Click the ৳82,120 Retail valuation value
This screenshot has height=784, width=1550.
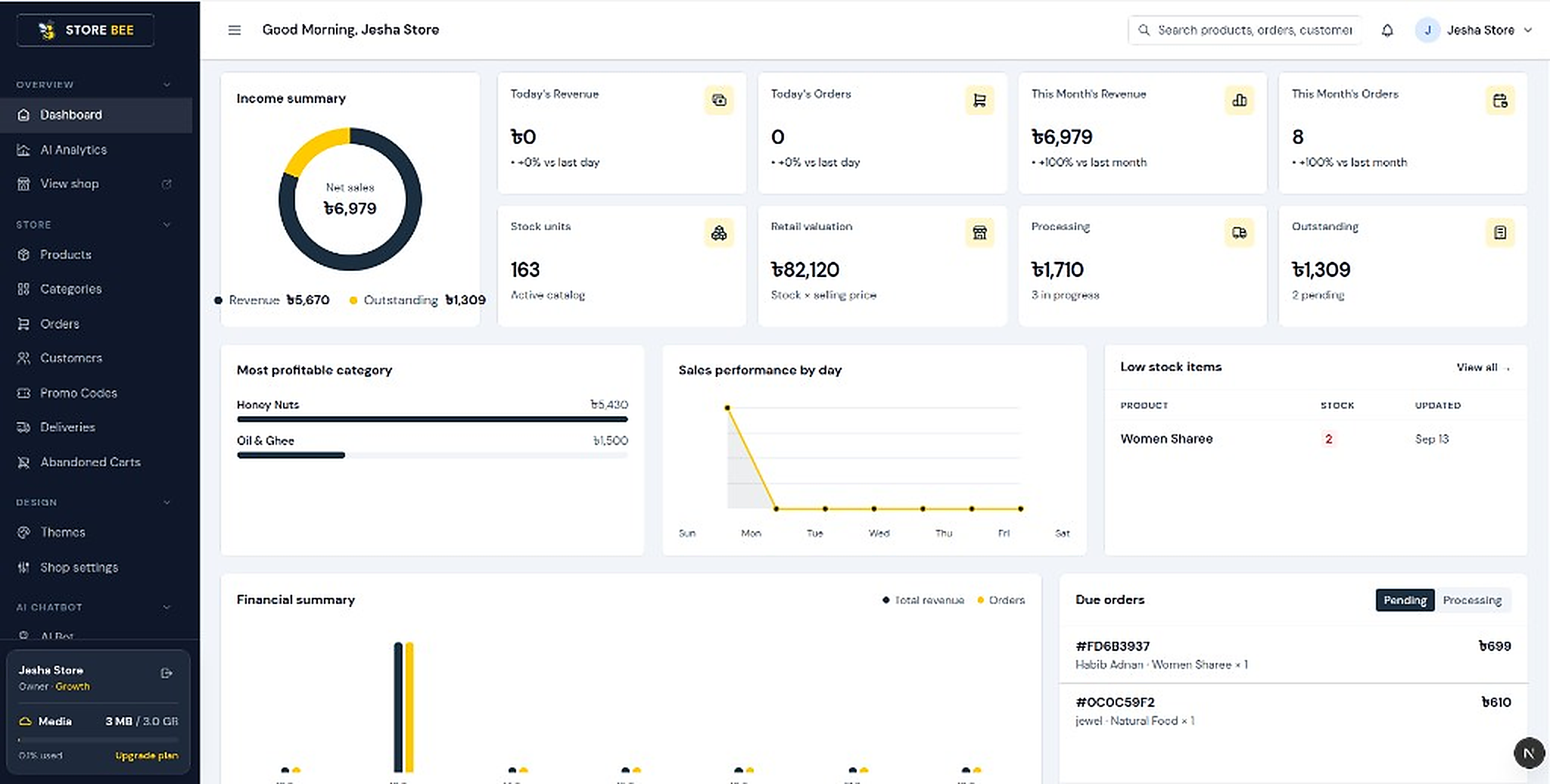pyautogui.click(x=805, y=270)
